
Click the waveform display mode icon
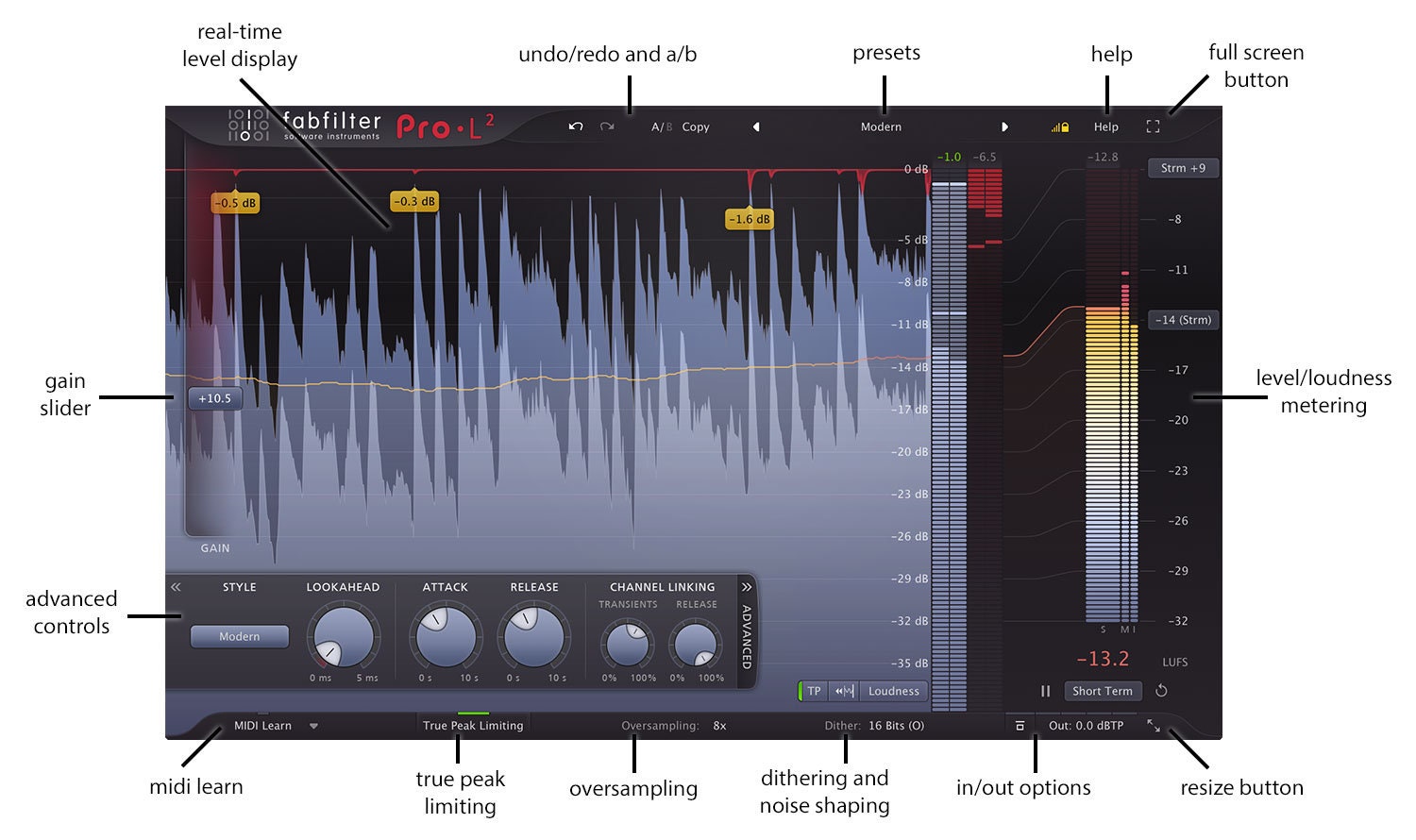[844, 691]
